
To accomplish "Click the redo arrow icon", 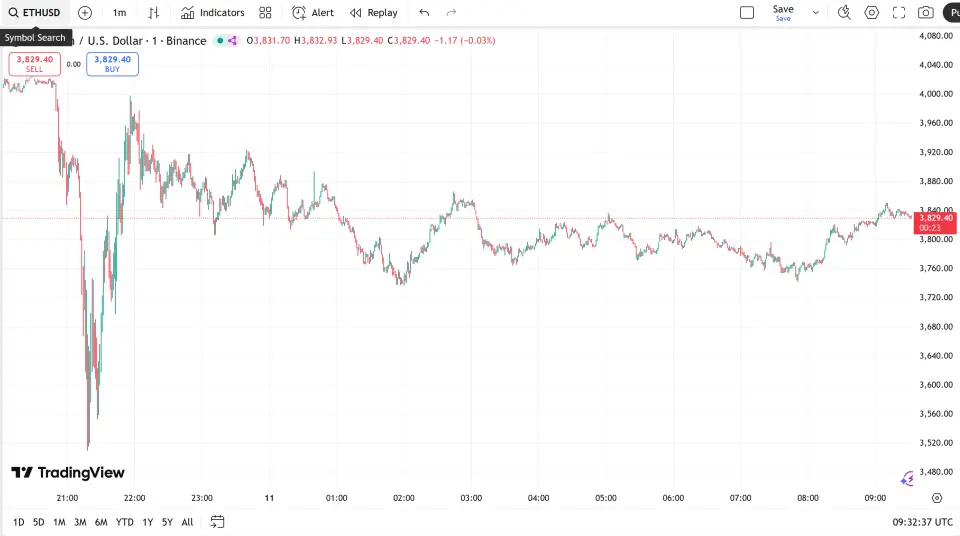I will (x=451, y=13).
